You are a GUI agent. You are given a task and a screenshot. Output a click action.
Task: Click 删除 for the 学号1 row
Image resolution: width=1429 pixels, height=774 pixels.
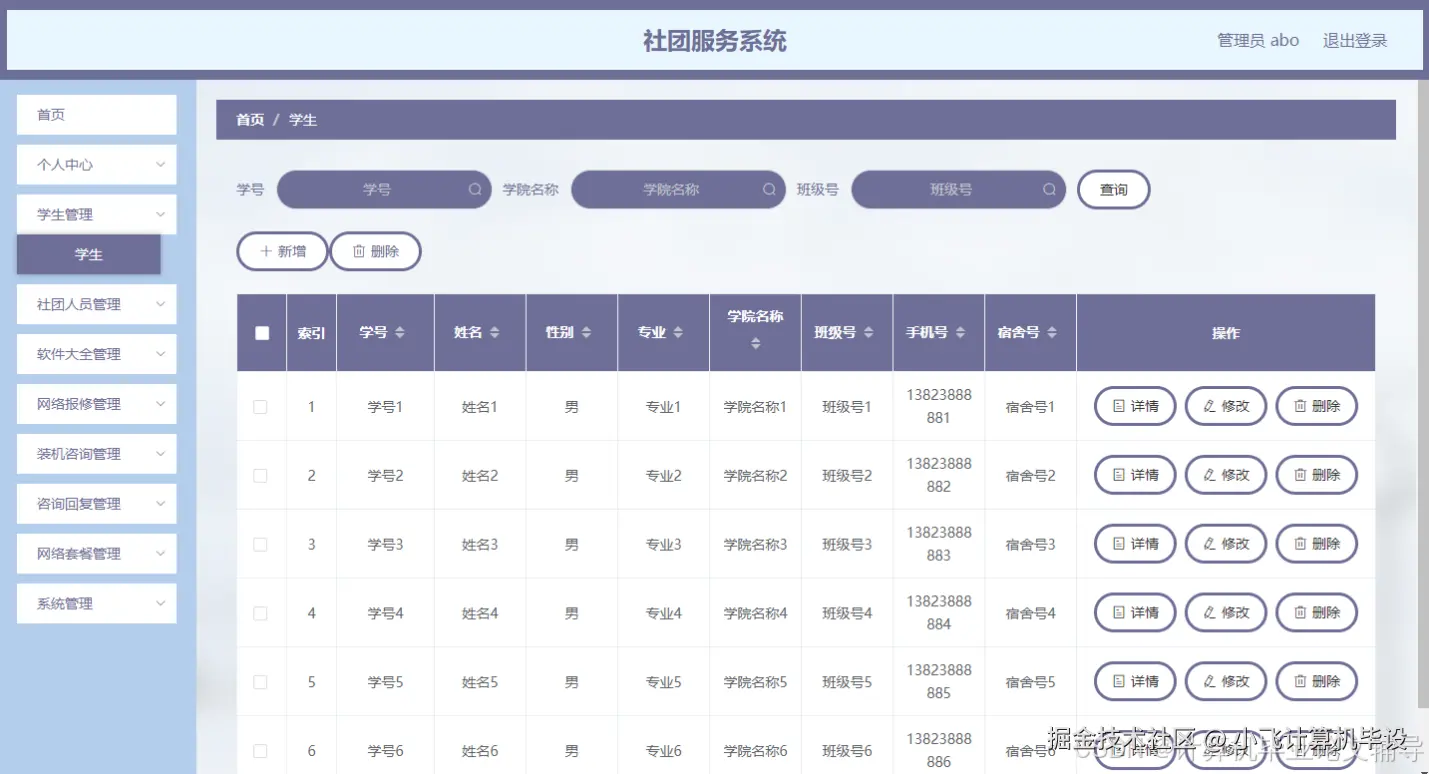click(x=1317, y=406)
